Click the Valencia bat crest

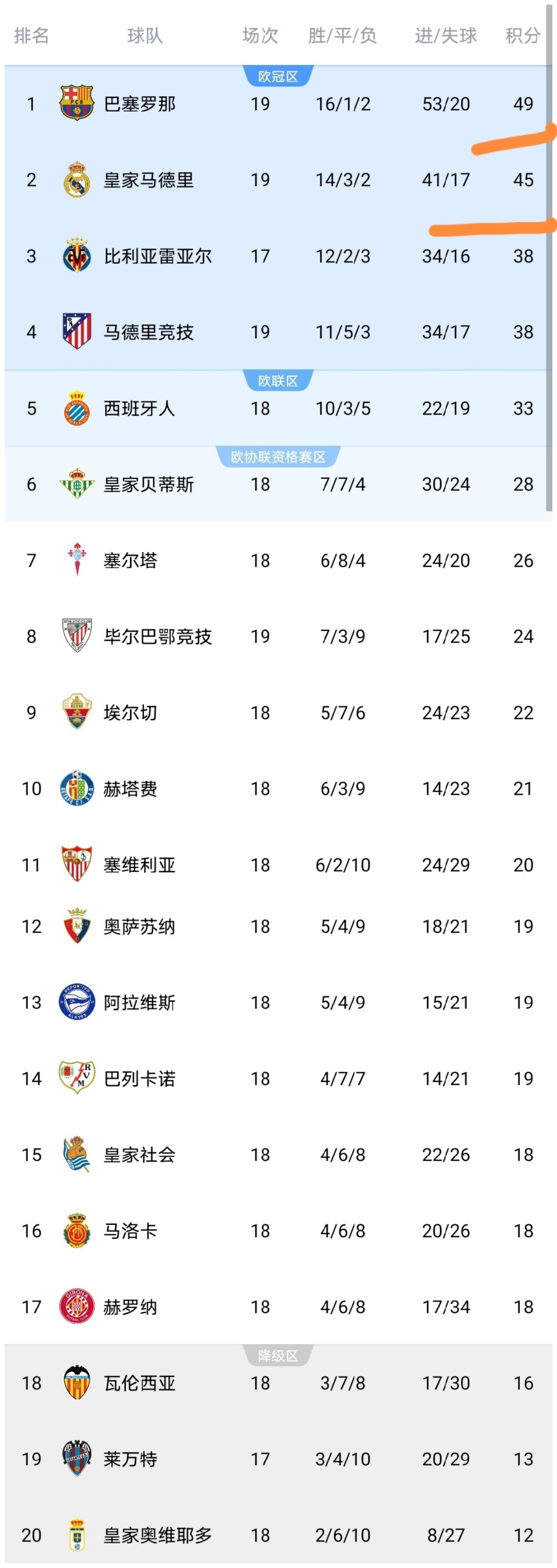77,1382
